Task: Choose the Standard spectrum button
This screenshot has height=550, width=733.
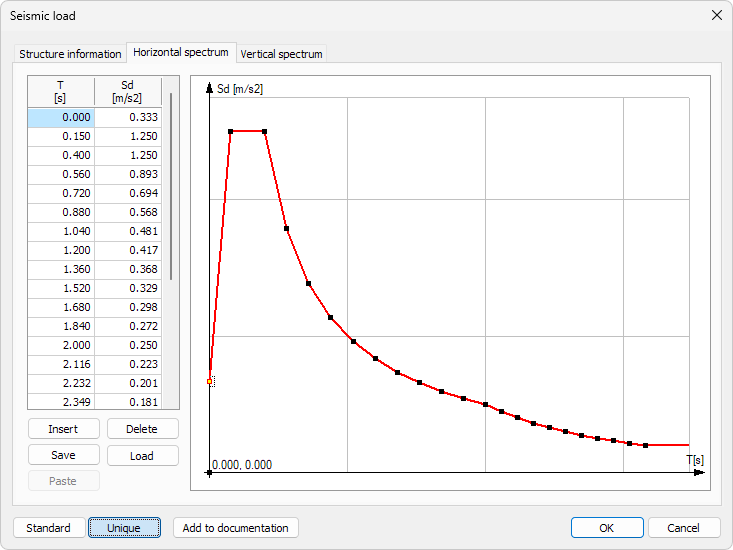Action: tap(49, 528)
